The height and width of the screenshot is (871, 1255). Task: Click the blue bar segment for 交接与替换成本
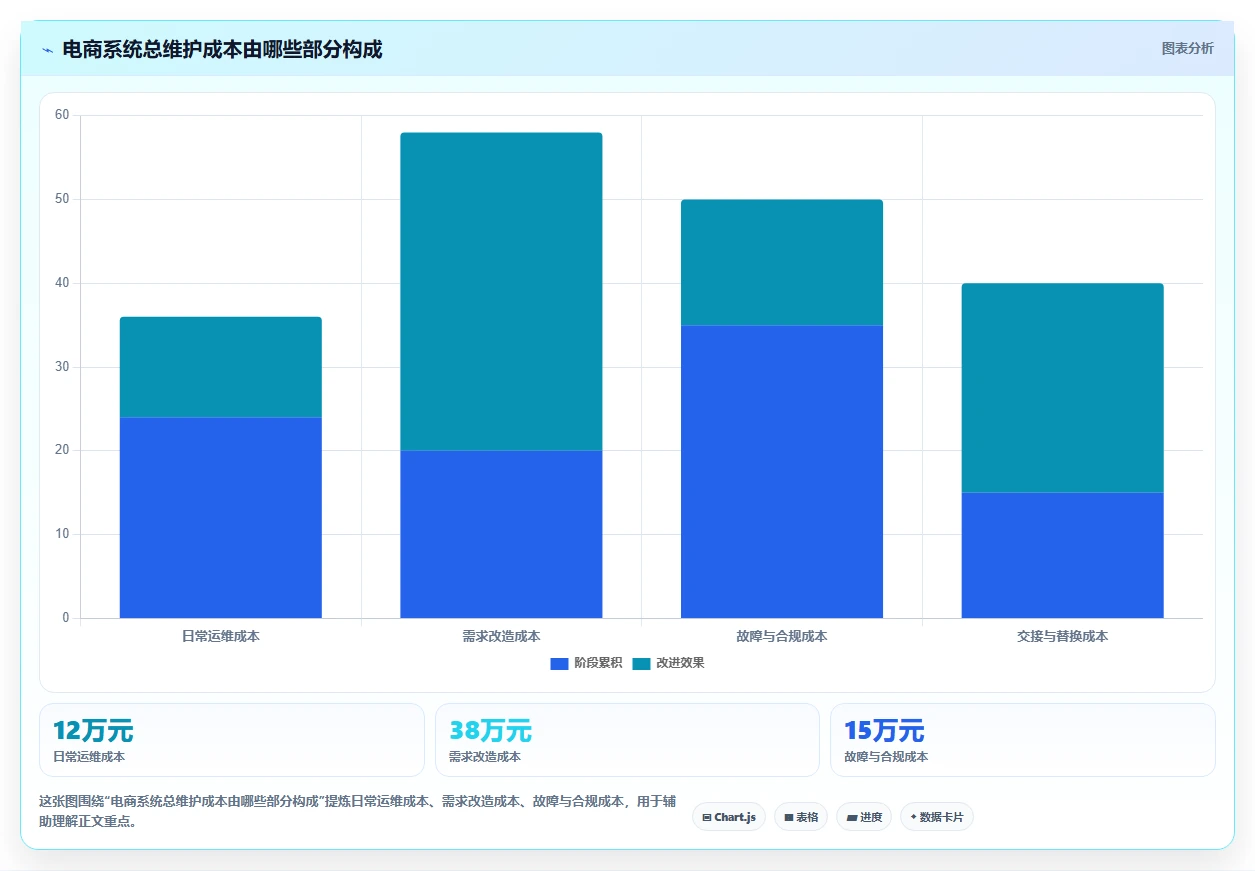tap(1063, 555)
